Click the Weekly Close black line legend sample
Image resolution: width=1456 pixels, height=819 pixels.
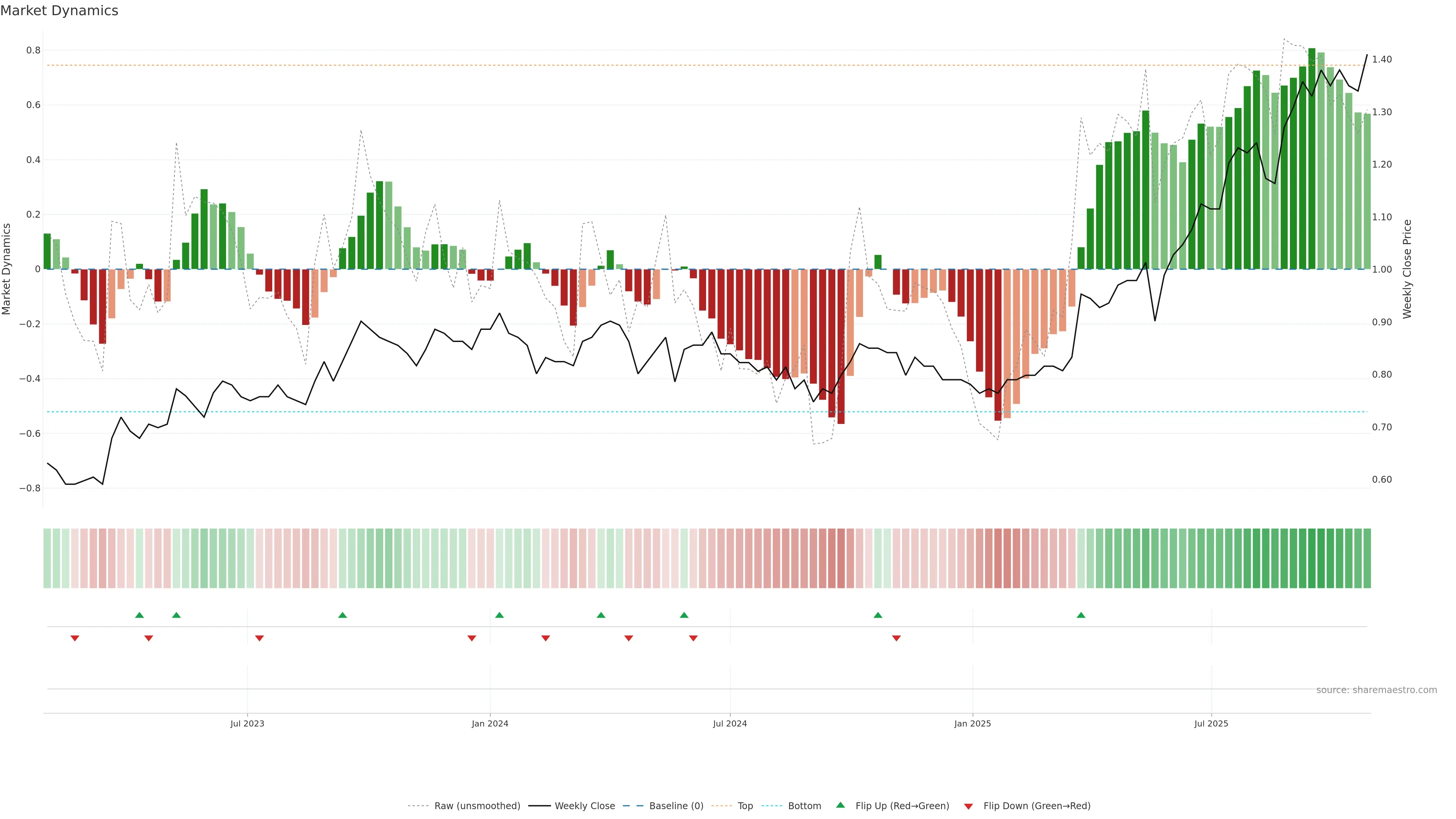tap(539, 806)
